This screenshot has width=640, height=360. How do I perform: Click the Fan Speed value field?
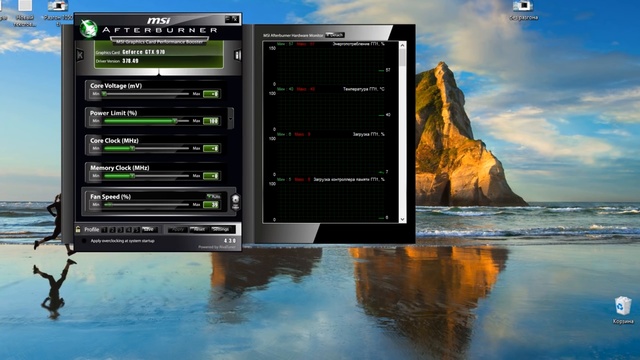(211, 204)
